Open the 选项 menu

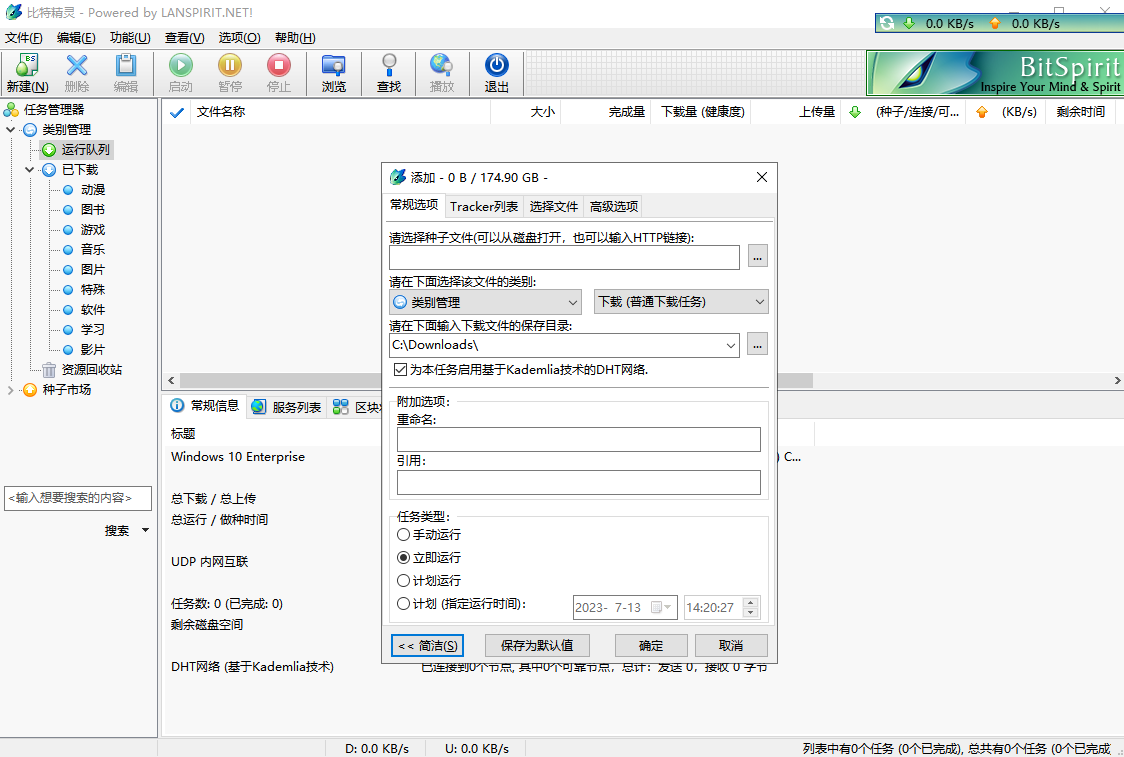tap(239, 37)
